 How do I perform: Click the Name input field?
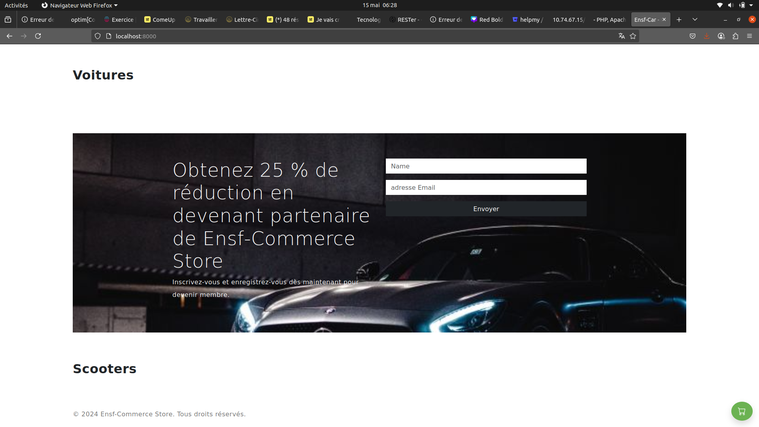click(486, 166)
